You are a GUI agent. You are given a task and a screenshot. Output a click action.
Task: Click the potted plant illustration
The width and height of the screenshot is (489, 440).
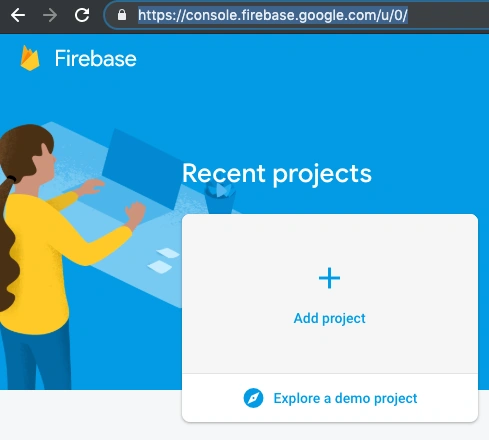tap(220, 199)
